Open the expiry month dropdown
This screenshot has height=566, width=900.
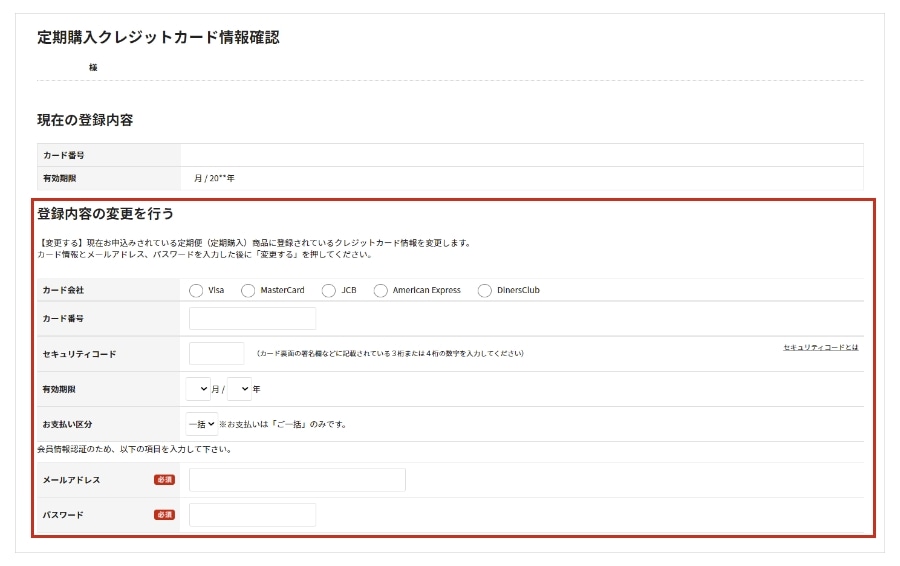click(x=198, y=389)
